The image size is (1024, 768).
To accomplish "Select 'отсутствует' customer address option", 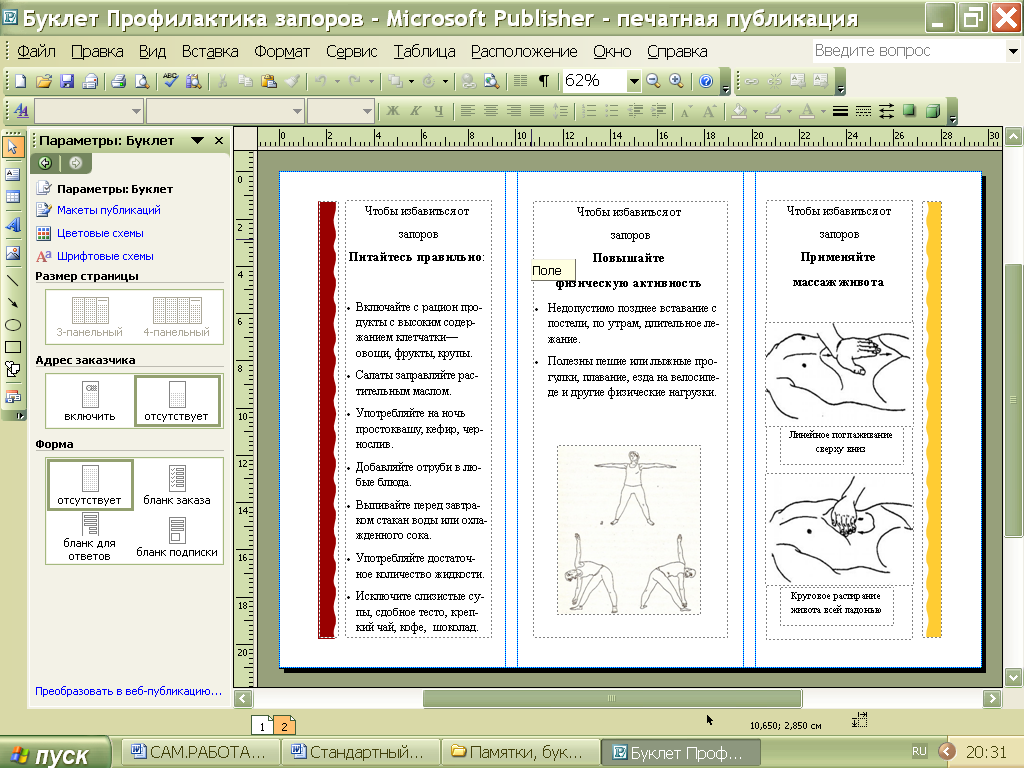I will (176, 401).
